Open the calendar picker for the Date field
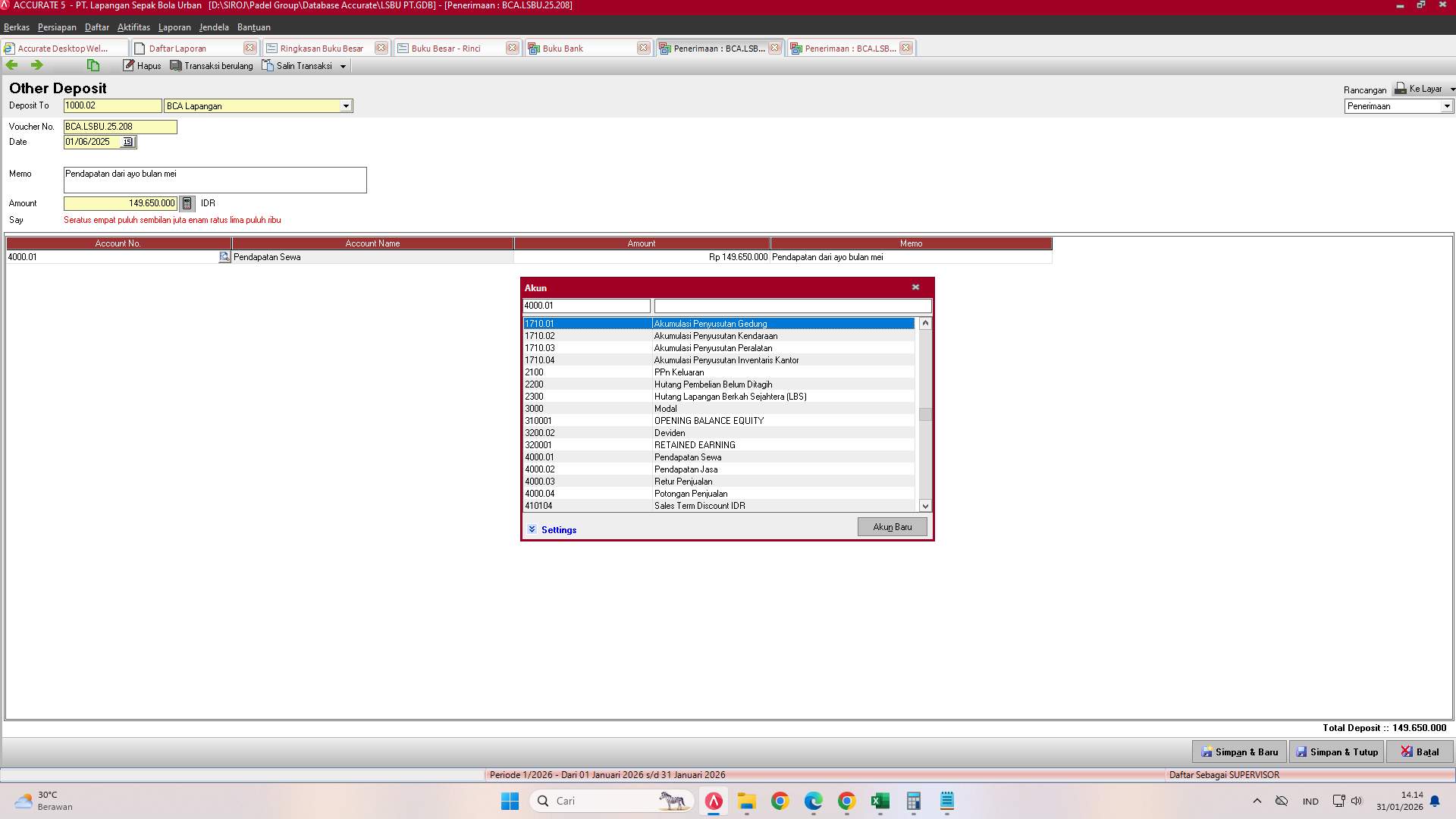The width and height of the screenshot is (1456, 819). pos(127,142)
